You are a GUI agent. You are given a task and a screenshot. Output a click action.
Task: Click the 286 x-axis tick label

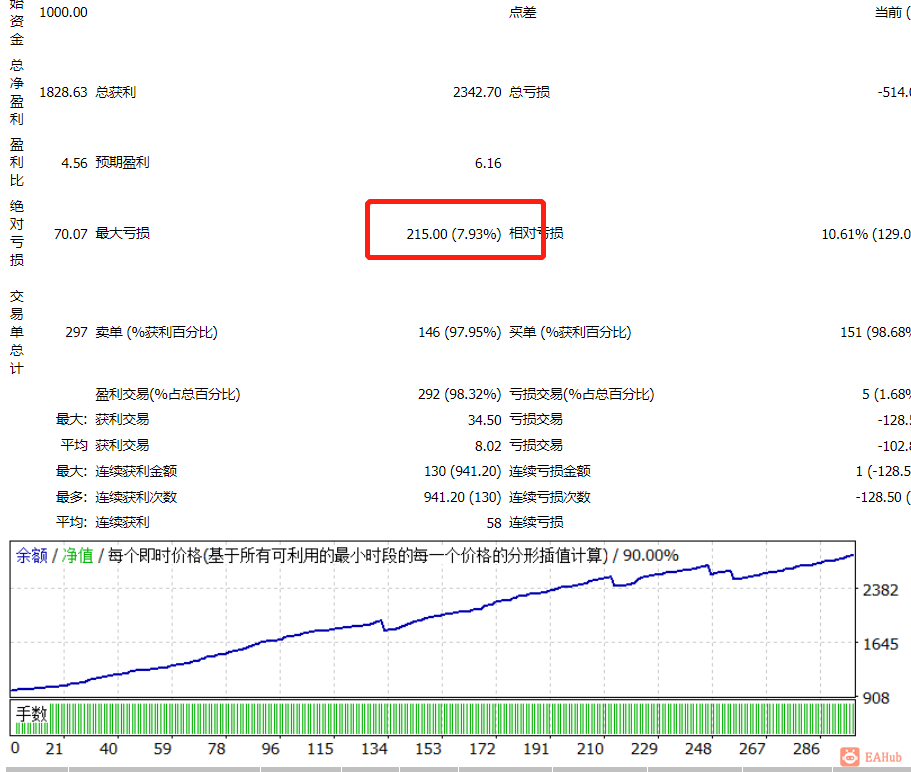click(806, 749)
